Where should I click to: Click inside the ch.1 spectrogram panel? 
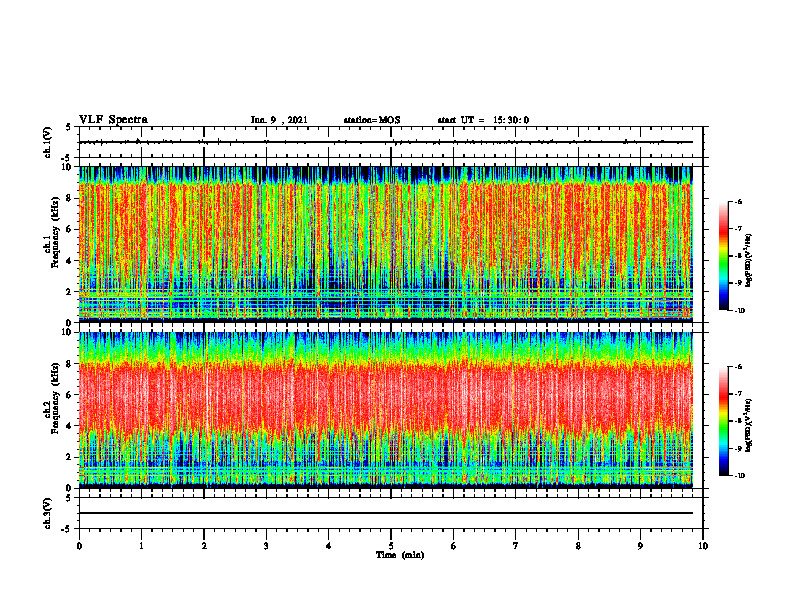(x=386, y=244)
